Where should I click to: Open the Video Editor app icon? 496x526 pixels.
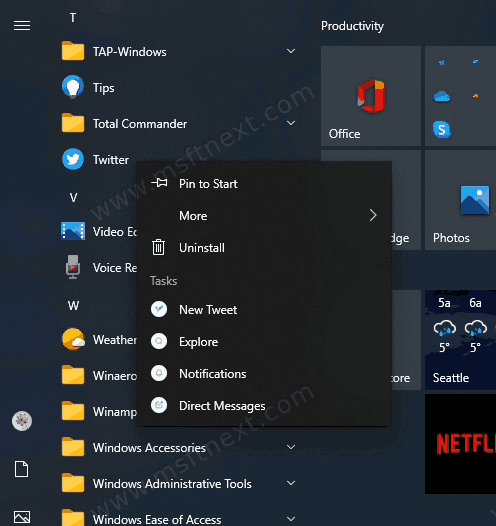click(73, 231)
